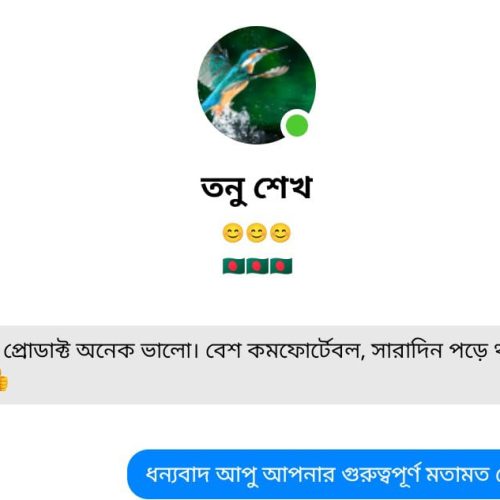Click the green online status dot
Screen dimensions: 500x500
coord(296,125)
